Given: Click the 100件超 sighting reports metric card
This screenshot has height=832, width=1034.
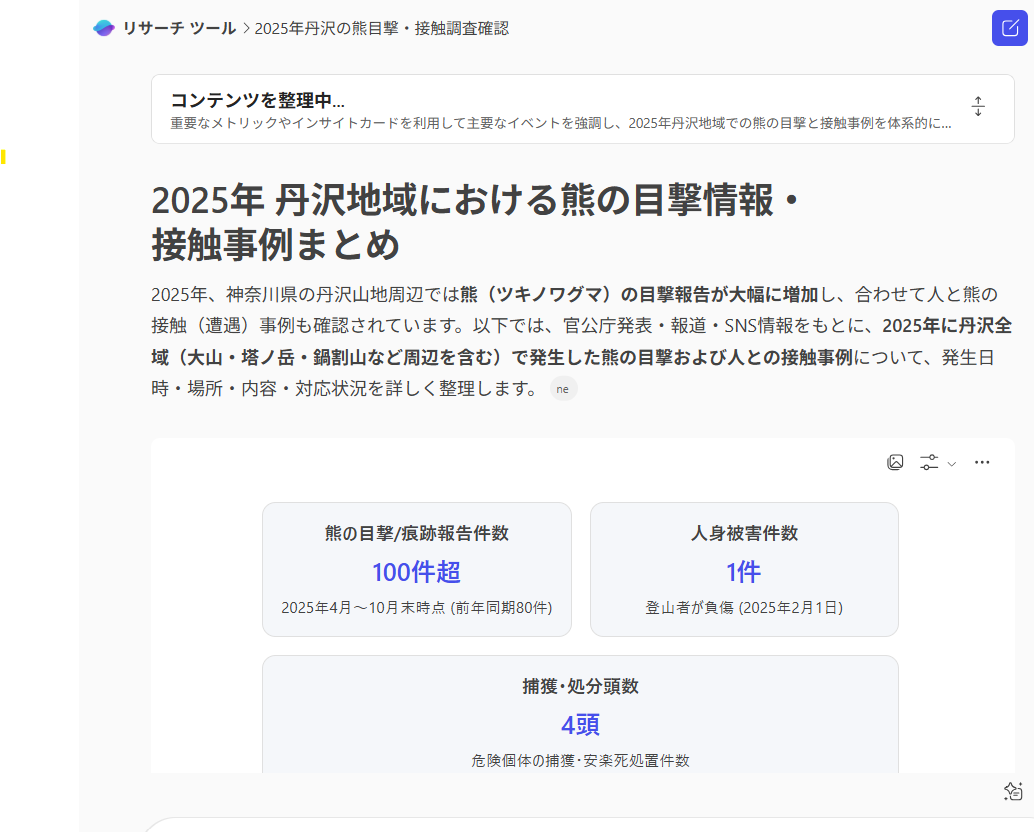Looking at the screenshot, I should (416, 569).
